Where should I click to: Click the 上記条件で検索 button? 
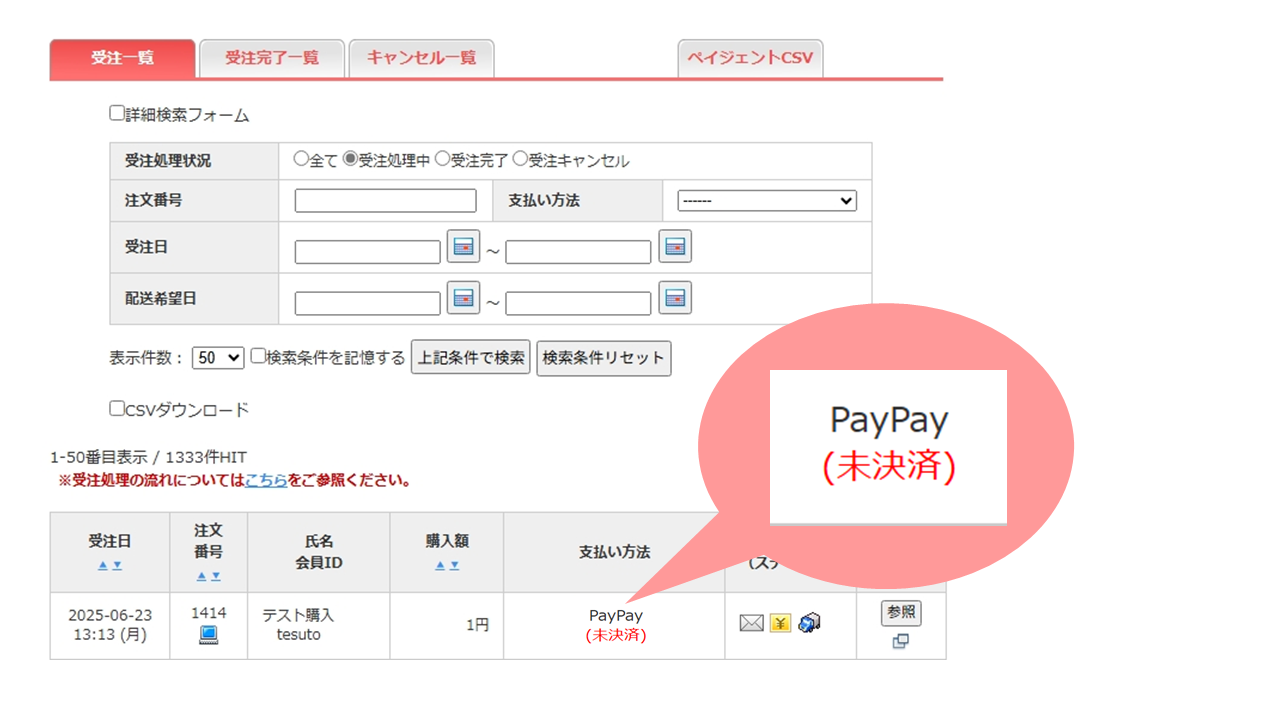click(x=470, y=357)
